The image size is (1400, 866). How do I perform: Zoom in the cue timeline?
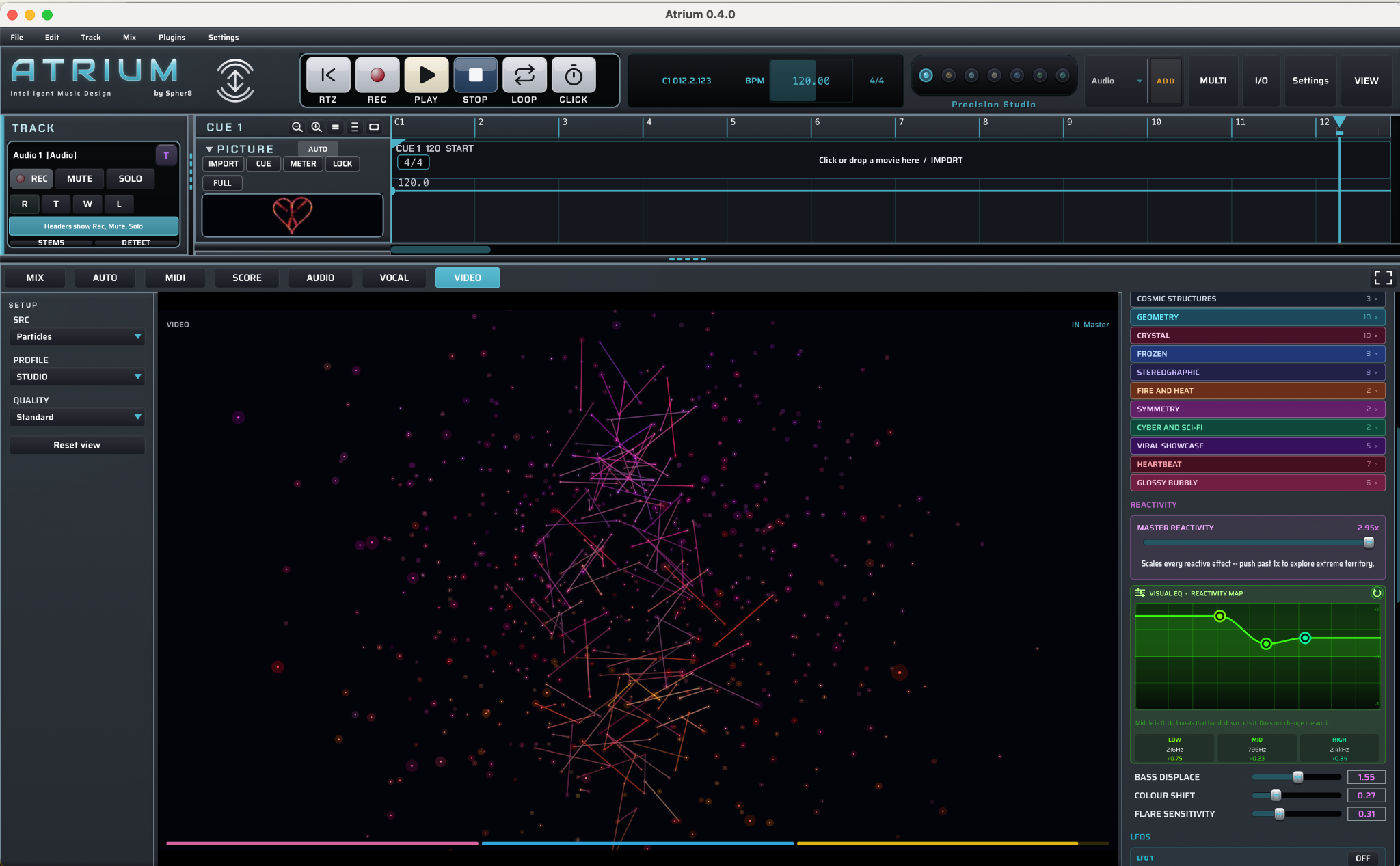coord(317,127)
